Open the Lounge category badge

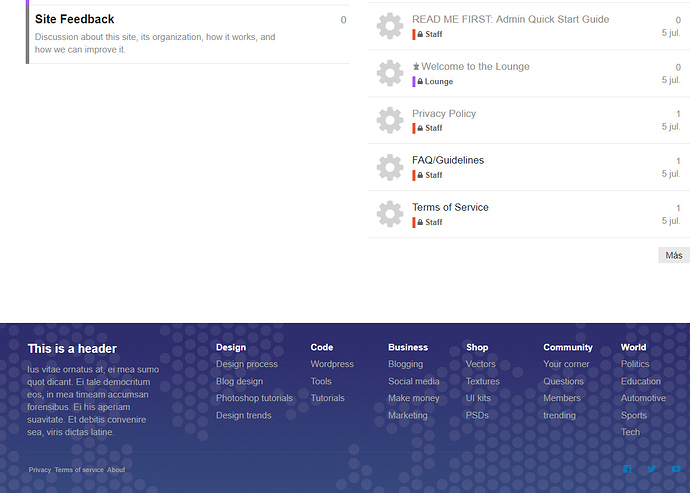pos(433,81)
